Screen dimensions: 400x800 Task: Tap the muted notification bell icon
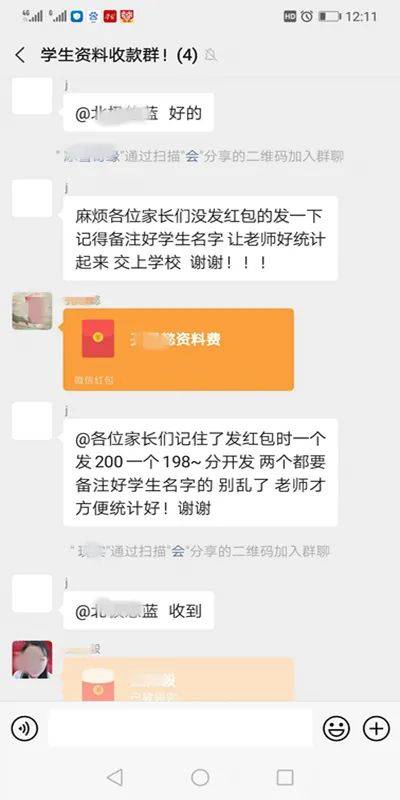210,55
